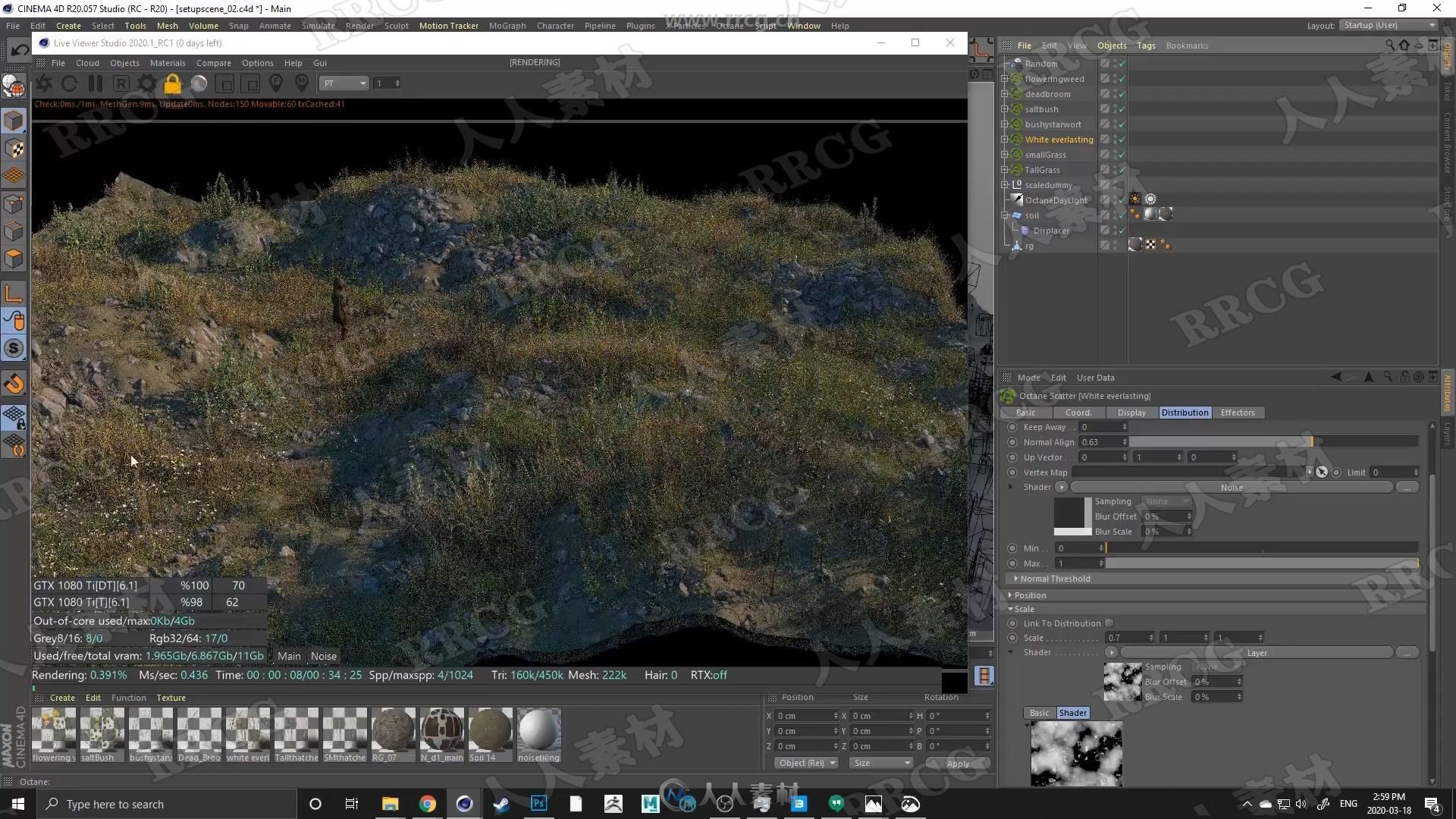
Task: Click the filmstrip icon below the viewer
Action: click(x=984, y=676)
